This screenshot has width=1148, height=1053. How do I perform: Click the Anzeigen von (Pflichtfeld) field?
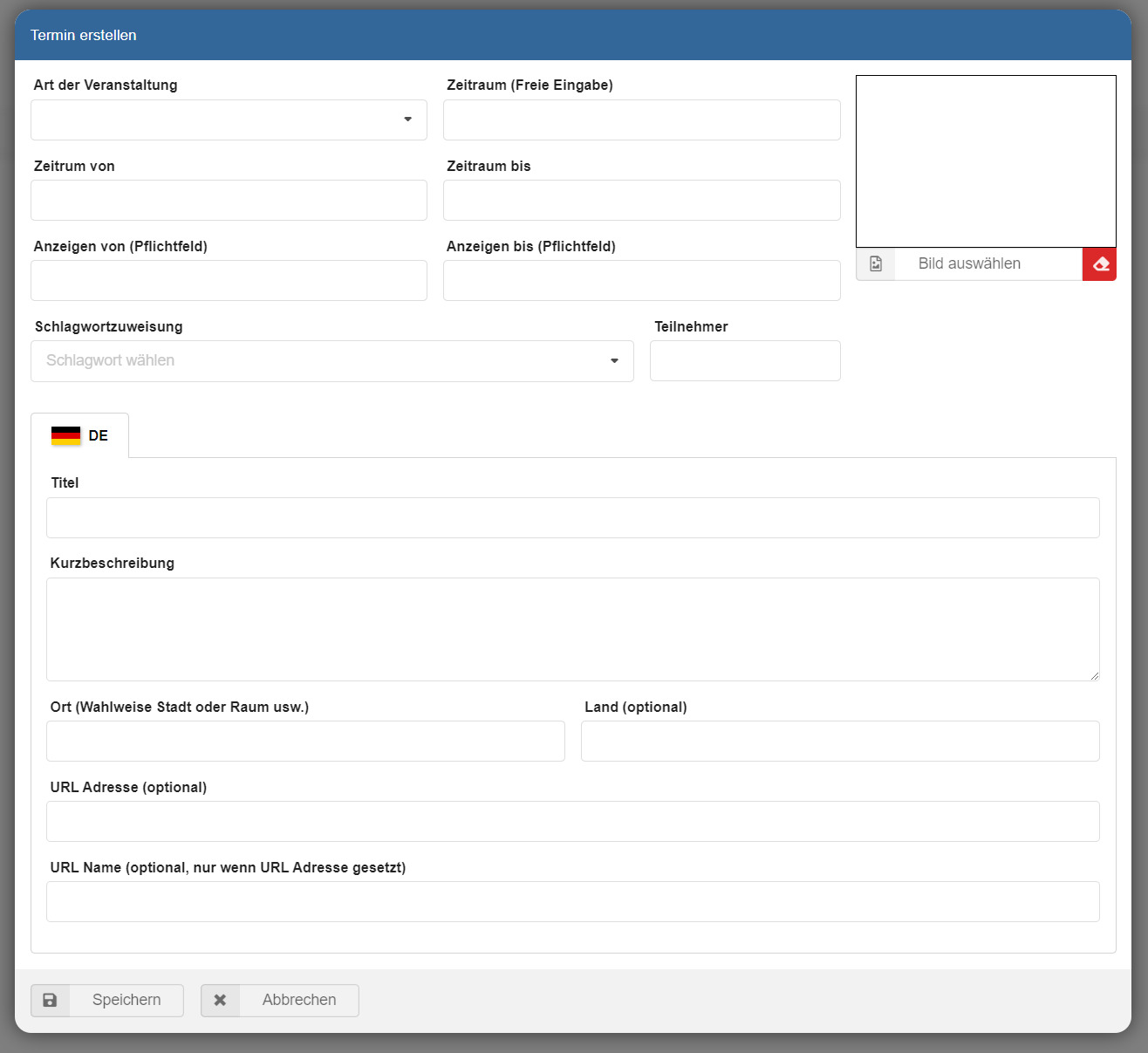tap(229, 281)
